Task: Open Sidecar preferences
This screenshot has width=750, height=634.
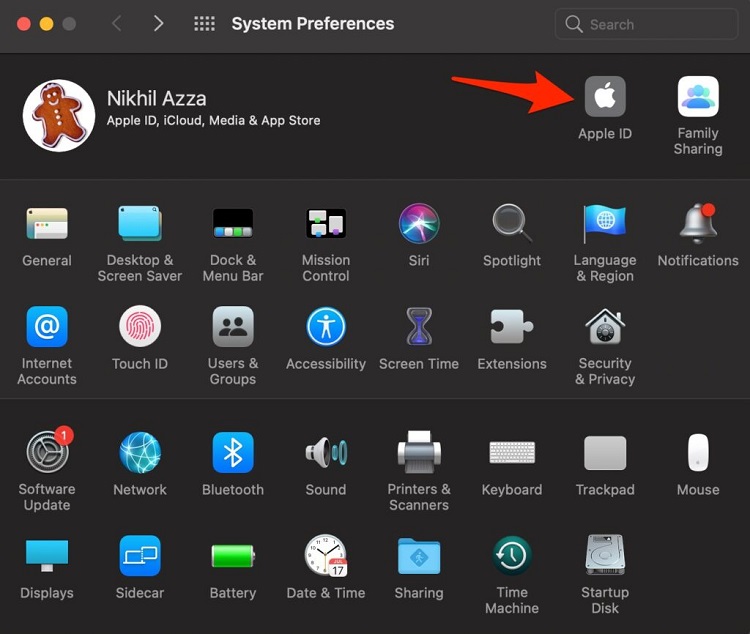Action: click(140, 556)
